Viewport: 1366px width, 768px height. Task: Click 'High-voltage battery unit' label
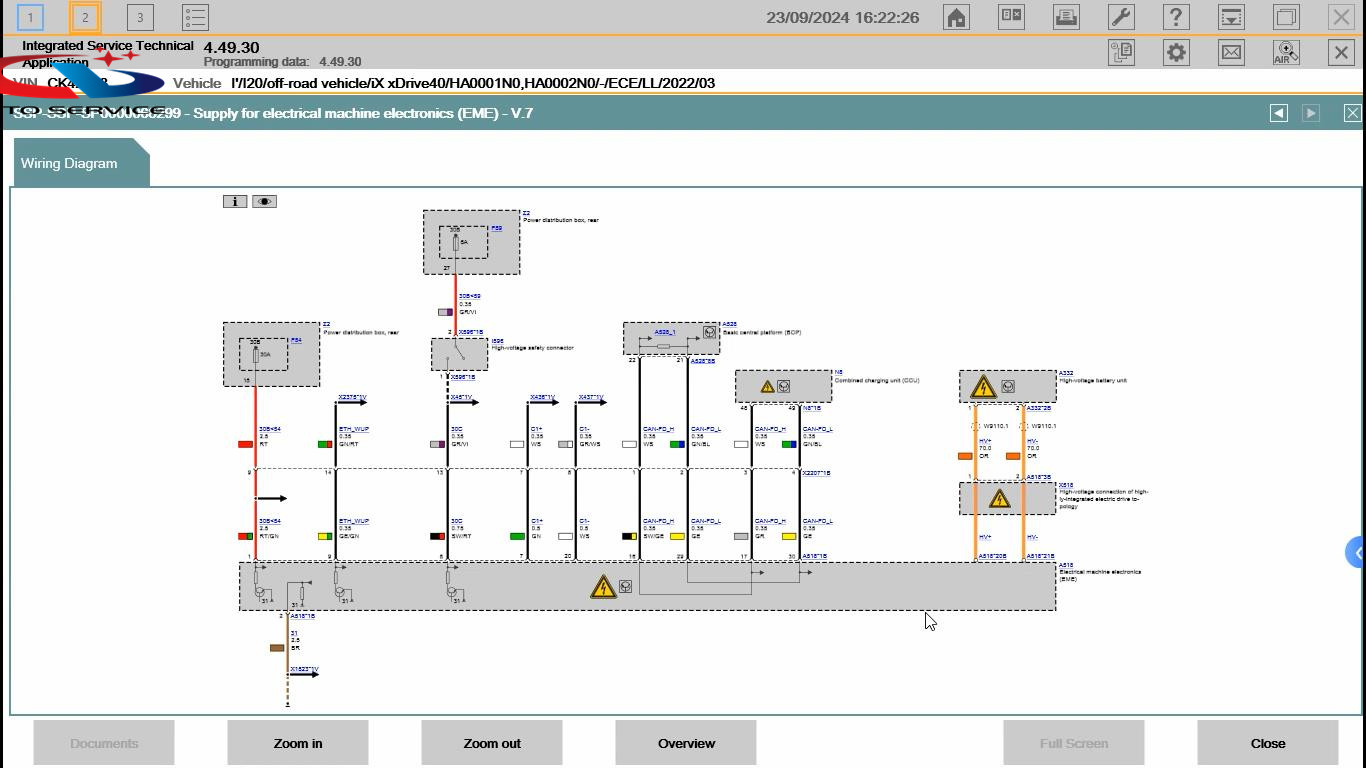1093,380
